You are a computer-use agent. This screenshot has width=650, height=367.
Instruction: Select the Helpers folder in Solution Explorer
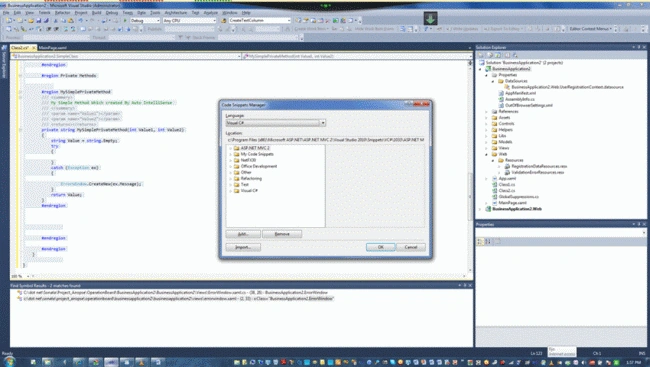point(505,130)
